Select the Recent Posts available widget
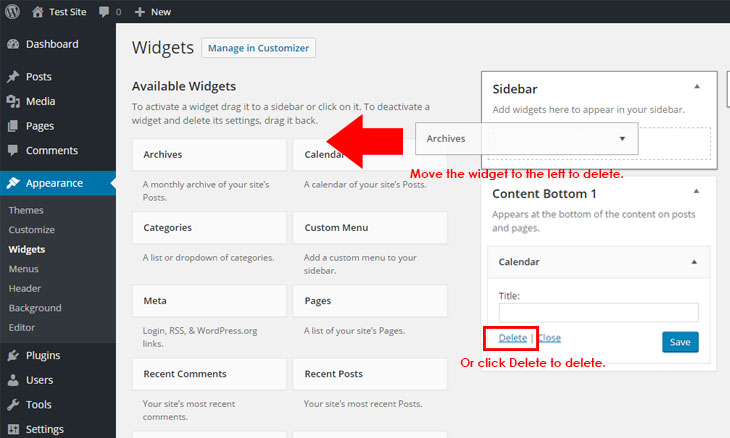This screenshot has width=730, height=438. pos(370,374)
